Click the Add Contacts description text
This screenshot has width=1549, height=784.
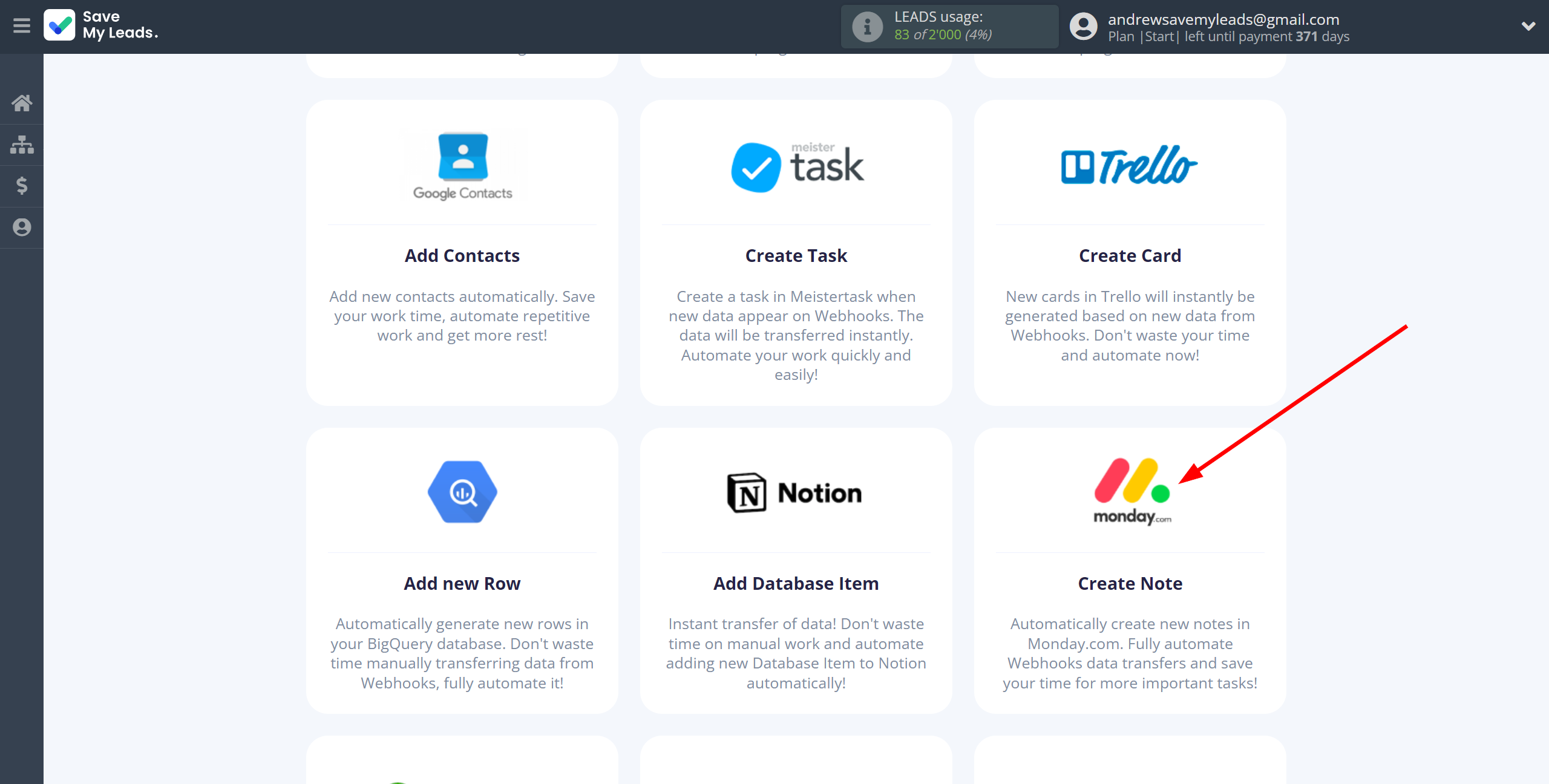[x=462, y=316]
